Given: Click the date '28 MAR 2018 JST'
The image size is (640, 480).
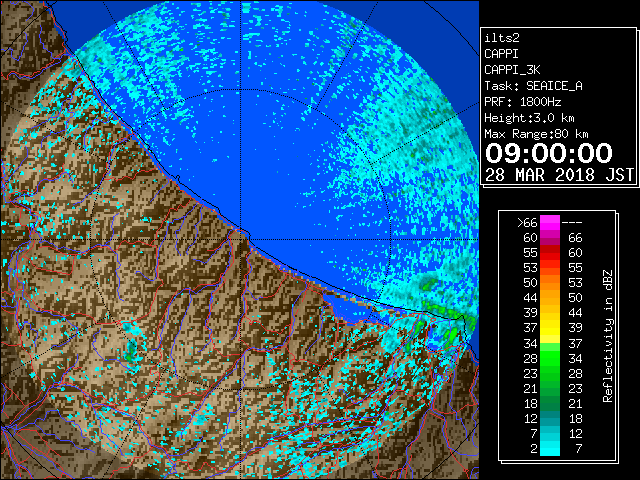Looking at the screenshot, I should [559, 175].
